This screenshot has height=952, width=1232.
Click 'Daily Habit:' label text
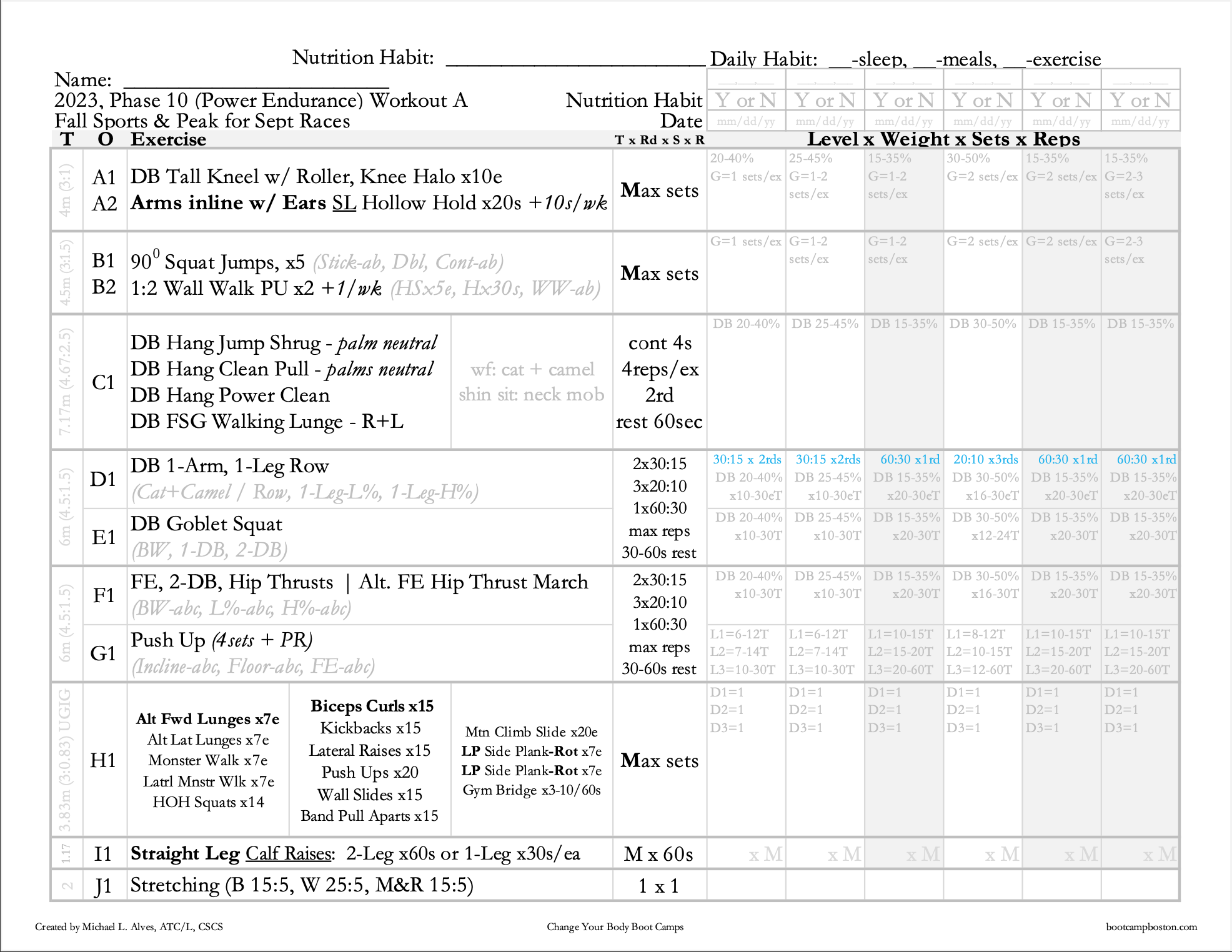coord(763,59)
